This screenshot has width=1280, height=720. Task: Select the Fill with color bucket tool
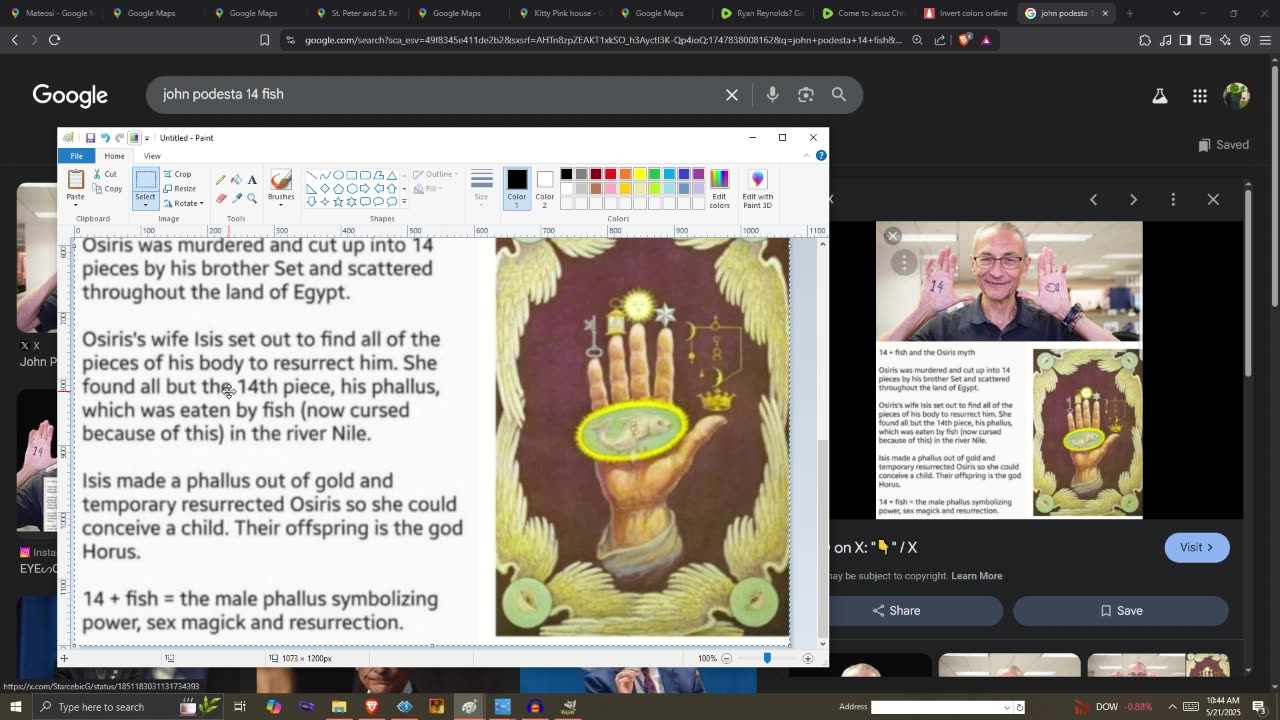[x=236, y=180]
